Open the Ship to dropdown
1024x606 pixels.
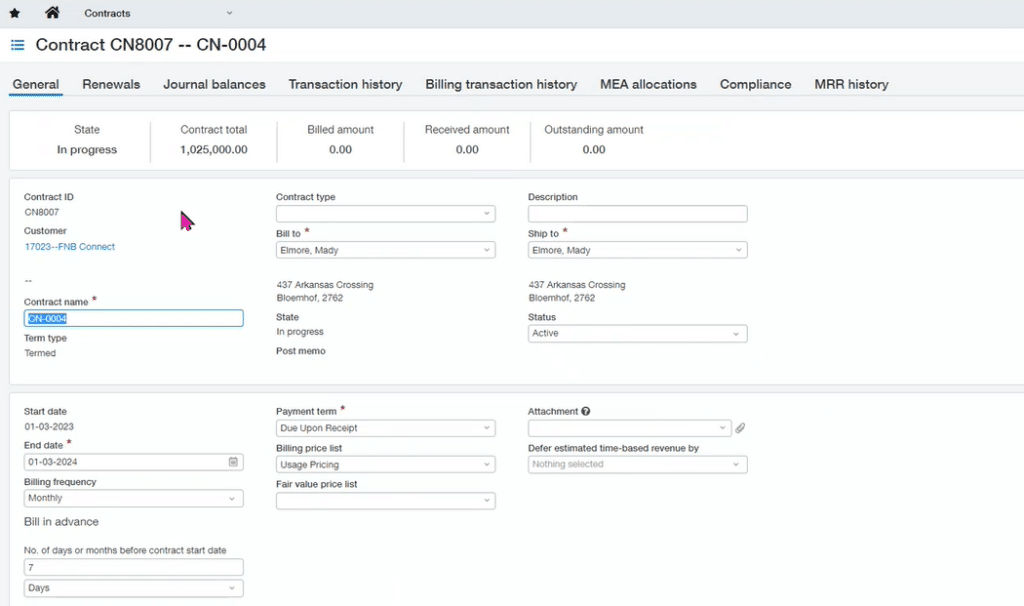637,250
